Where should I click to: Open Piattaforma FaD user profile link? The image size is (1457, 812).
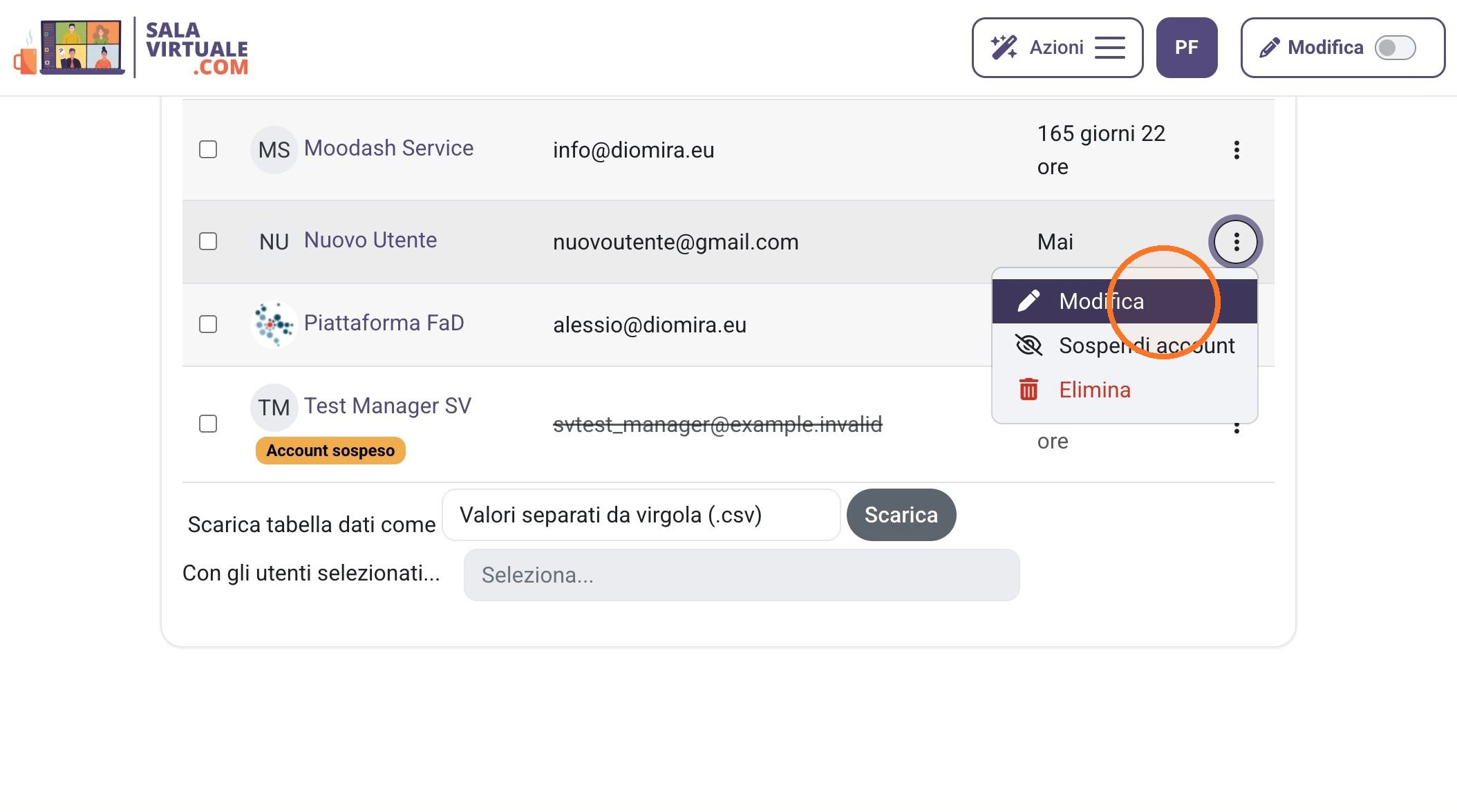point(384,323)
